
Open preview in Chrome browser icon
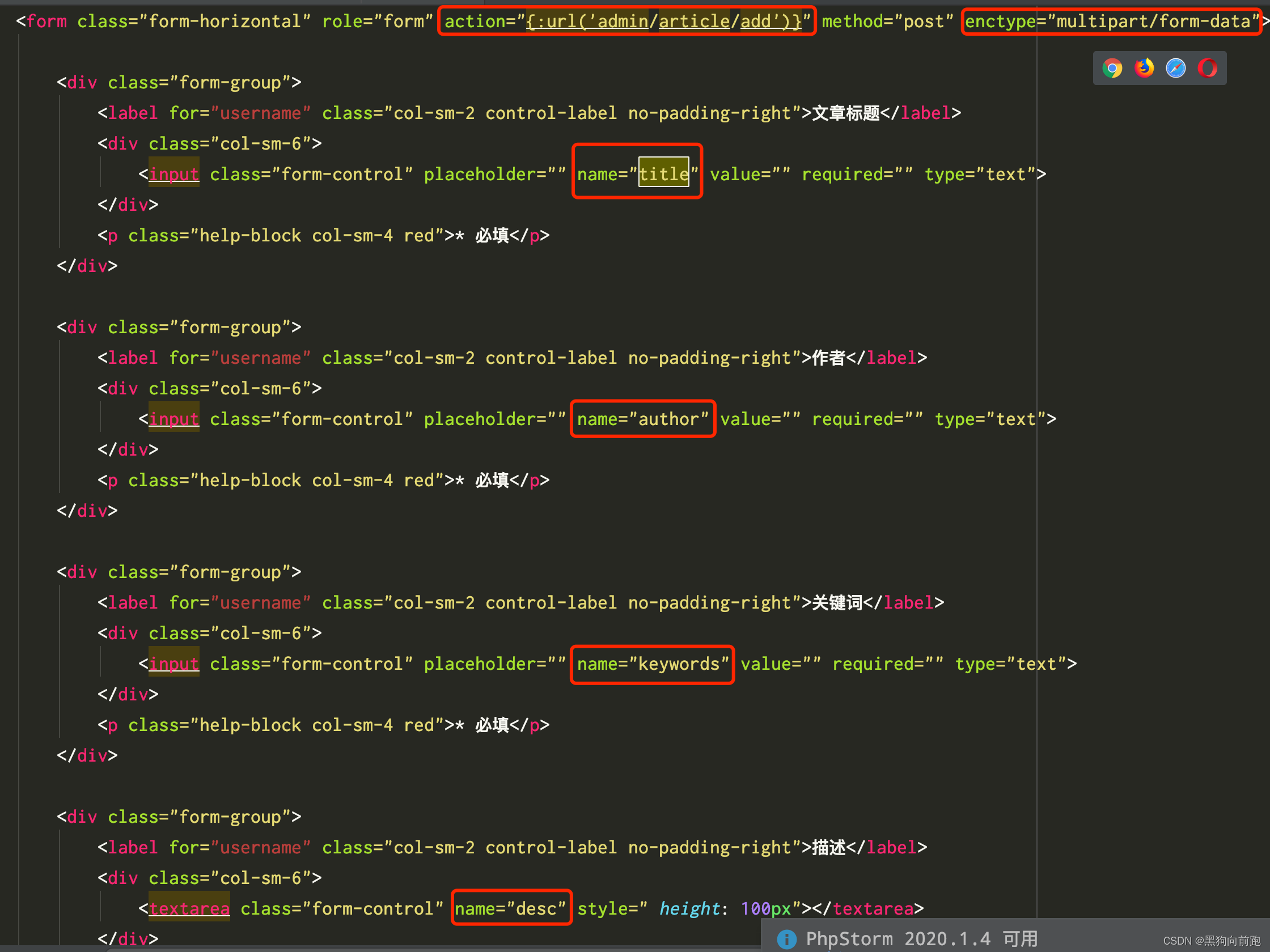pyautogui.click(x=1112, y=69)
